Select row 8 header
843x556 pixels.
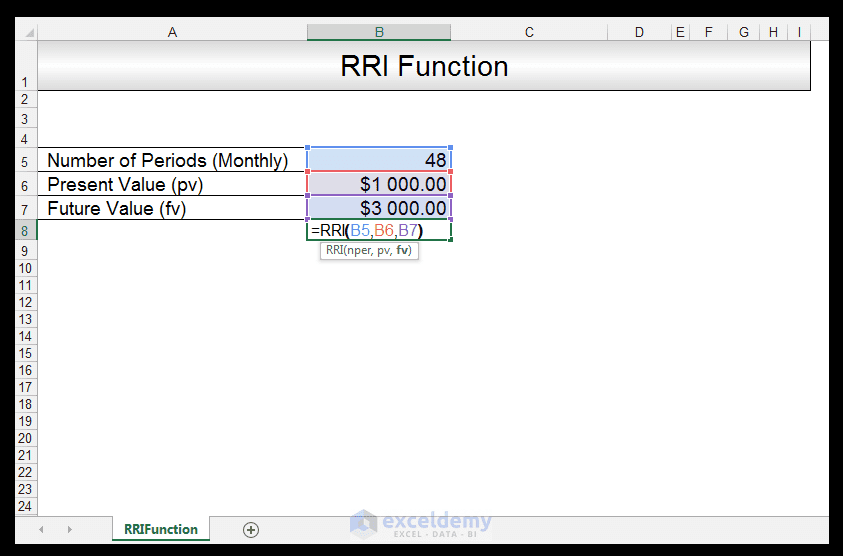(25, 231)
